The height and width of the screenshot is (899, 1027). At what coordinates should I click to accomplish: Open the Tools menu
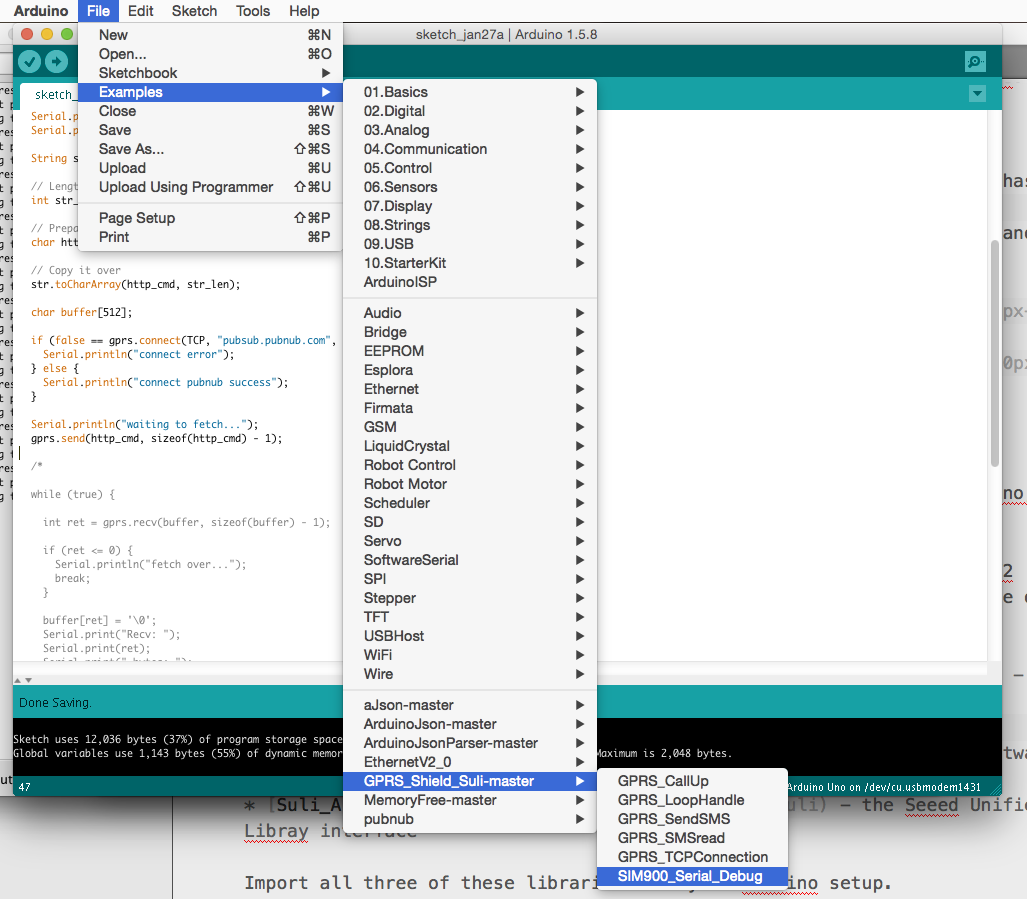pos(253,11)
